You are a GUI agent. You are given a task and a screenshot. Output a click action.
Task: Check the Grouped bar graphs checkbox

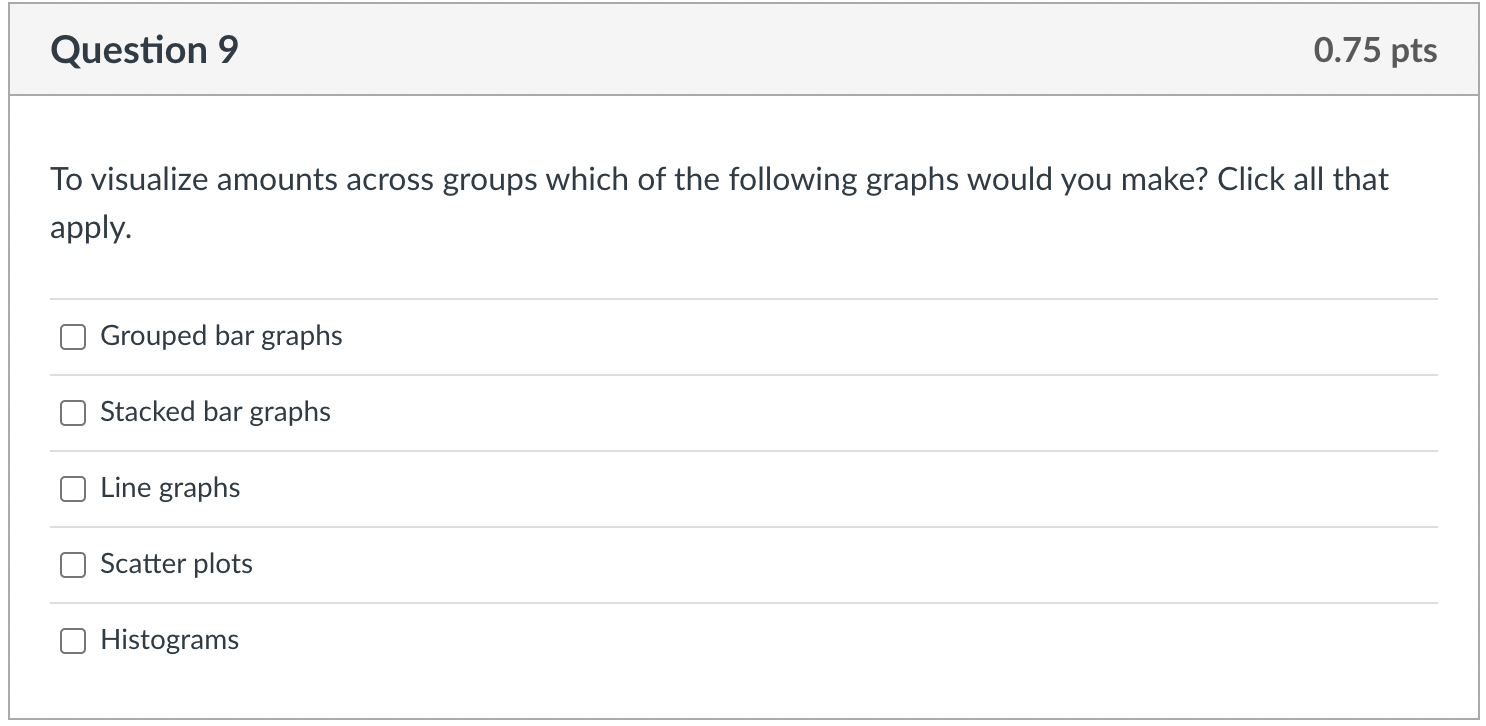click(x=72, y=337)
